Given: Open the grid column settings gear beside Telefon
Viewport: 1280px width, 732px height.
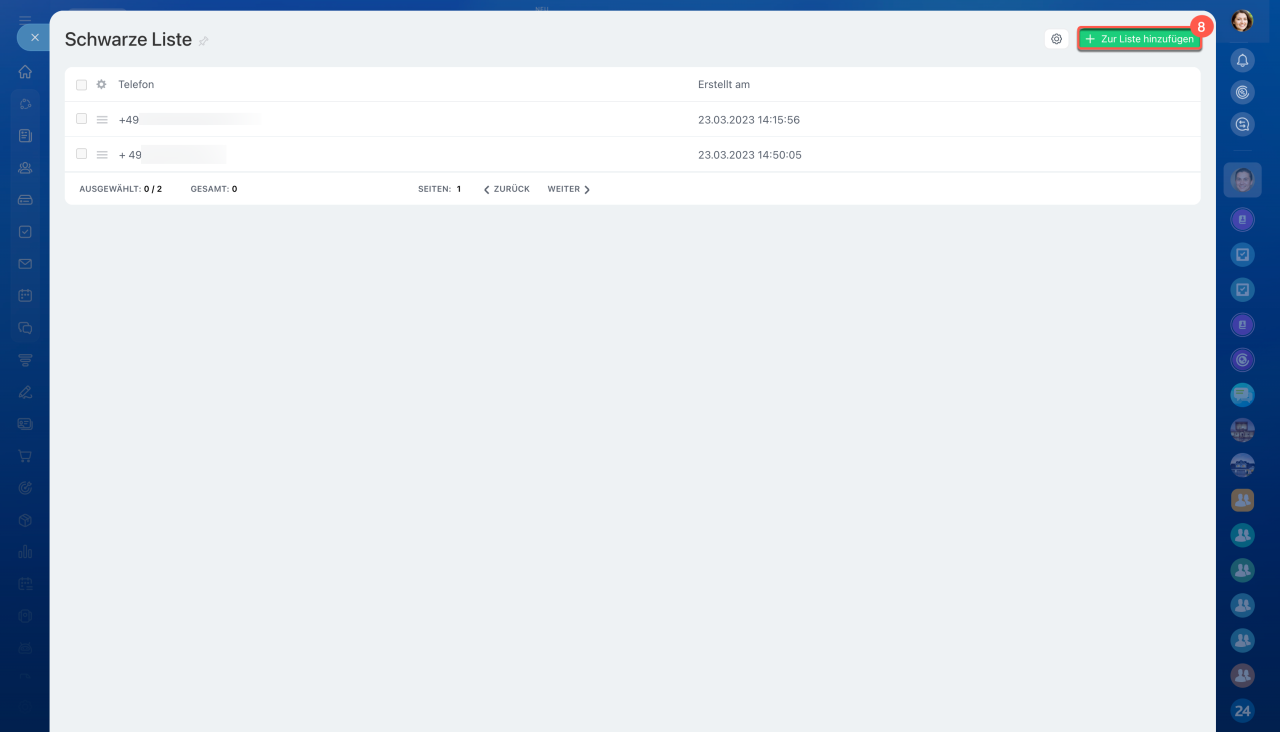Looking at the screenshot, I should [101, 85].
